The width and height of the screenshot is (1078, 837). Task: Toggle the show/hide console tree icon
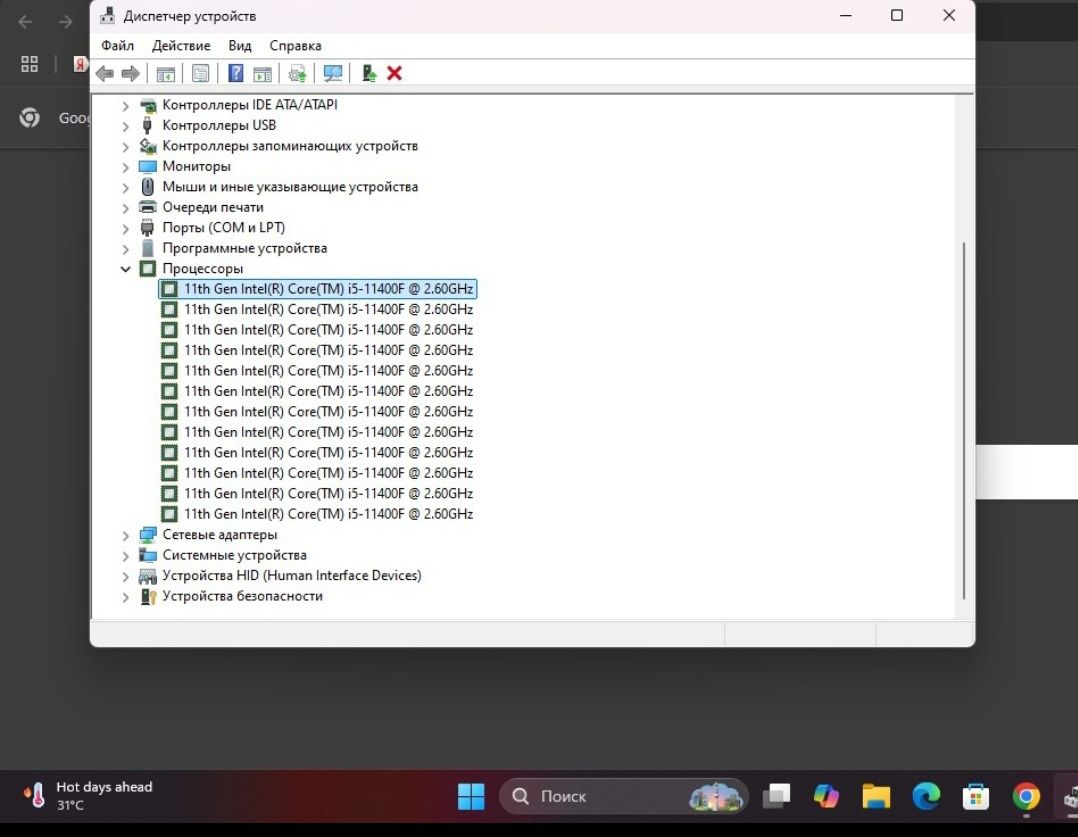(166, 74)
